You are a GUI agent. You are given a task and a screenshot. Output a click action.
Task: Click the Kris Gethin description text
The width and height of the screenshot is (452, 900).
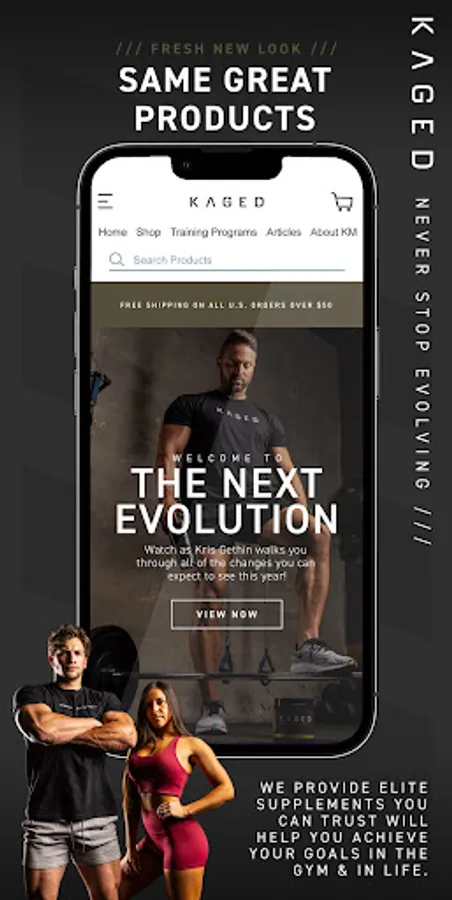(x=226, y=563)
